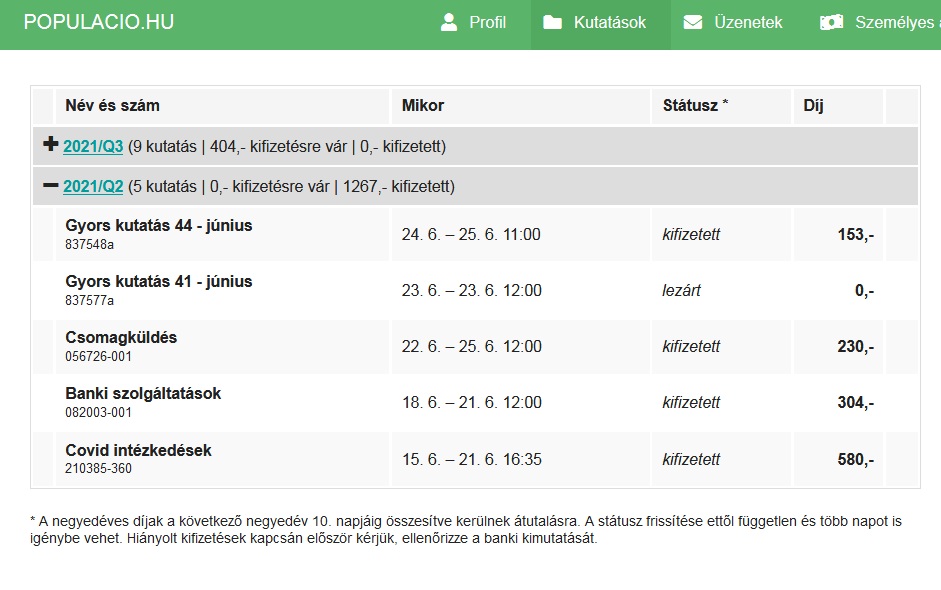This screenshot has height=590, width=941.
Task: Click the Covid intézkedések research entry
Action: click(x=138, y=450)
